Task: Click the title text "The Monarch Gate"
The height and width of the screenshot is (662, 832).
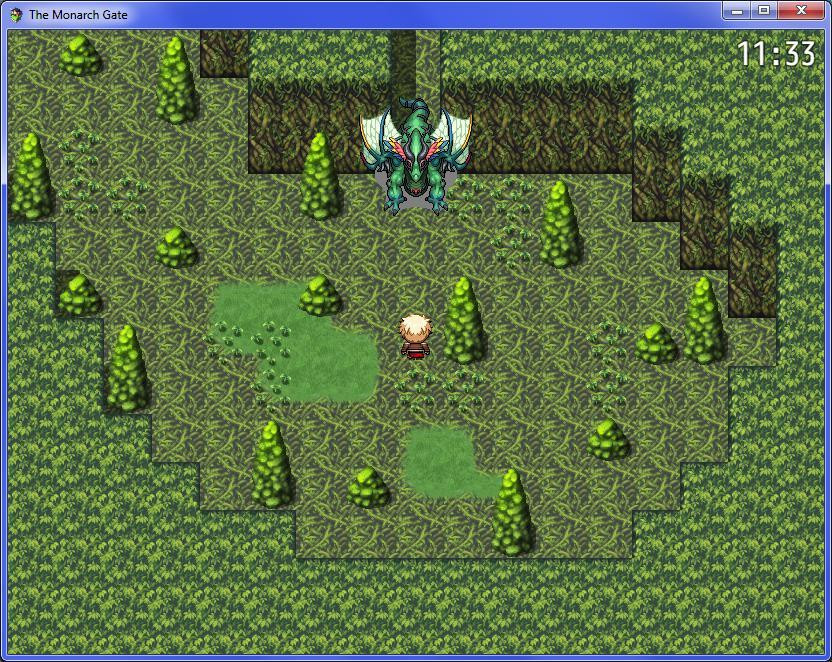Action: (78, 15)
